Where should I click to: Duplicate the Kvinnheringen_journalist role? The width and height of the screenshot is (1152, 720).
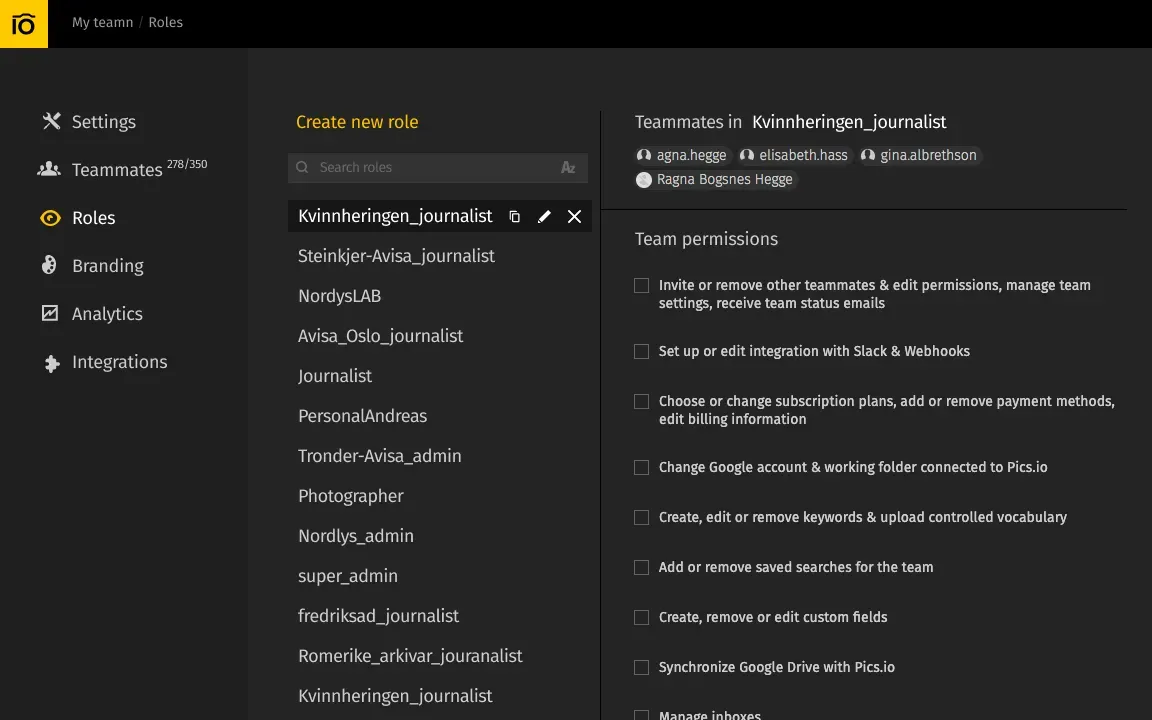click(514, 216)
